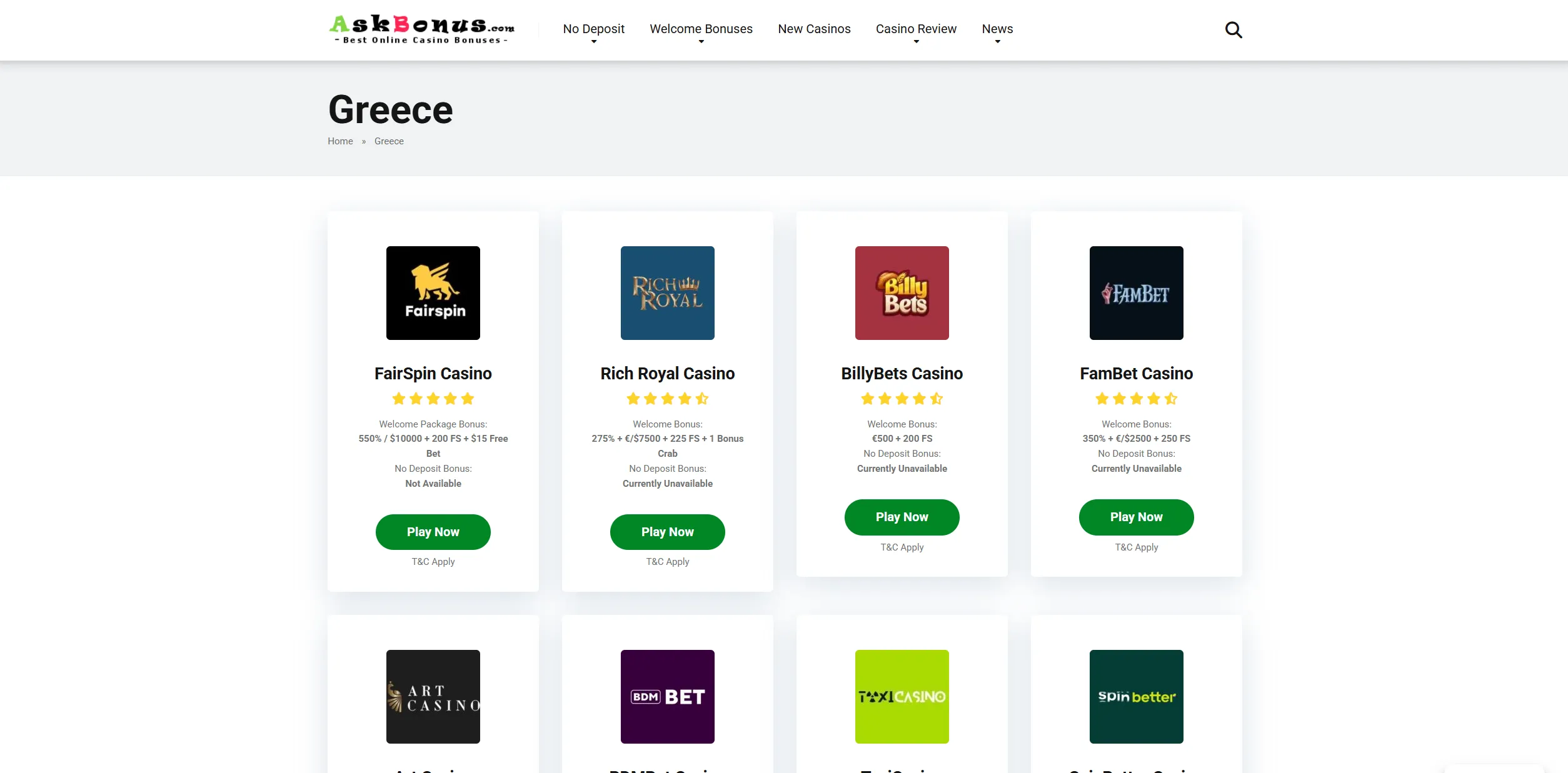This screenshot has height=773, width=1568.
Task: Expand the No Deposit dropdown menu
Action: coord(593,29)
